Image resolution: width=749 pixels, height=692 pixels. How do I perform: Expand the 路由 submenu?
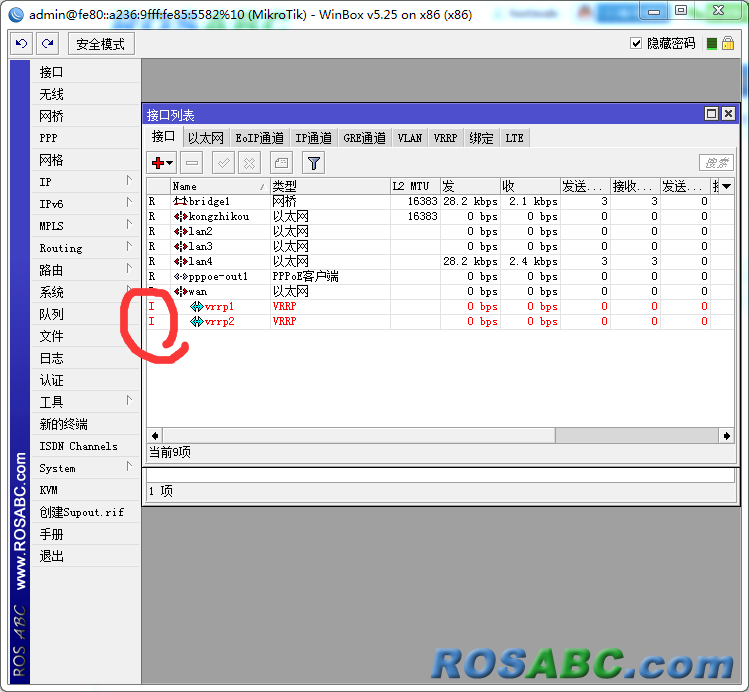coord(85,270)
